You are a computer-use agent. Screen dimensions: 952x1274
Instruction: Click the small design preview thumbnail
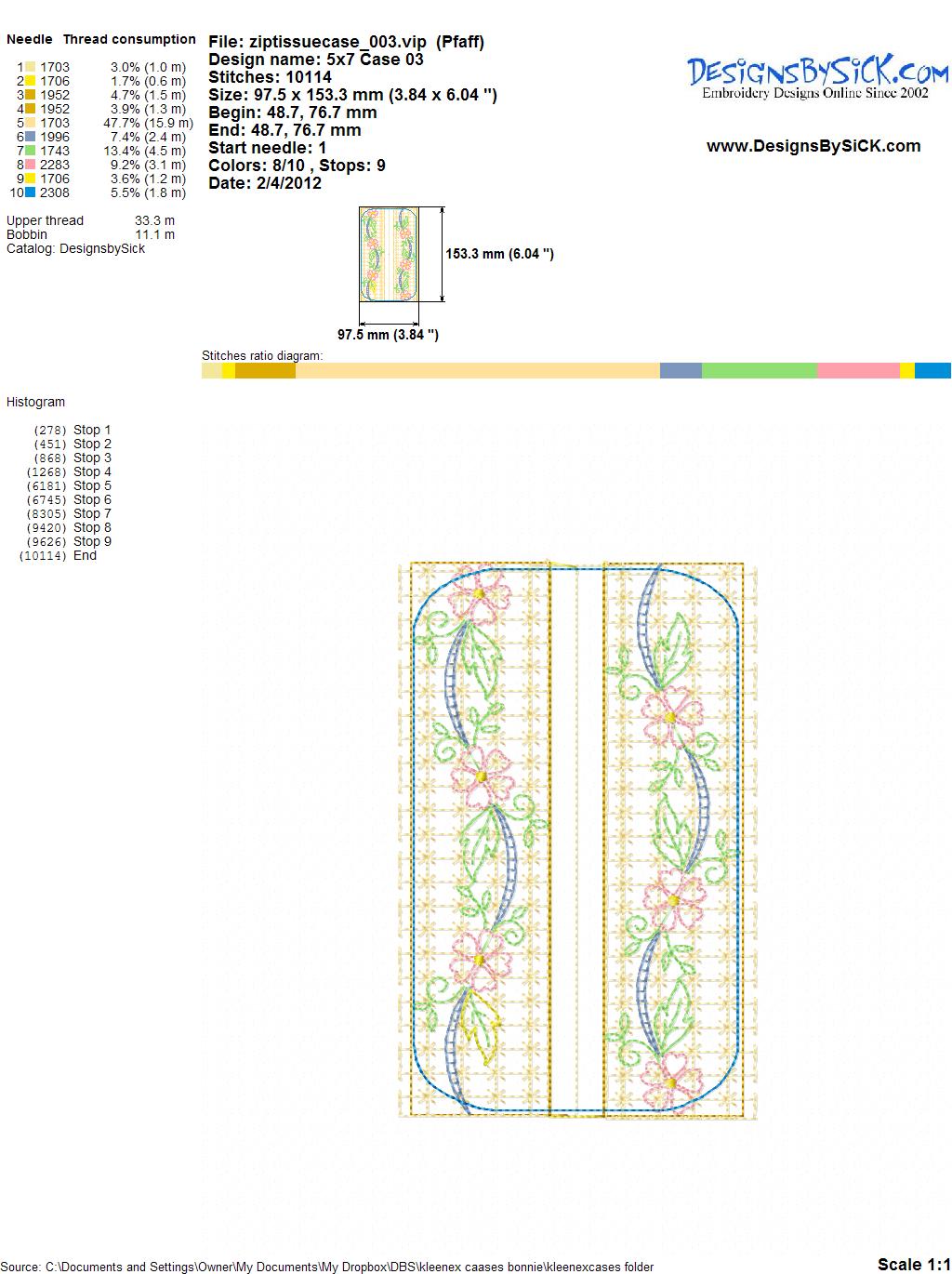coord(389,254)
